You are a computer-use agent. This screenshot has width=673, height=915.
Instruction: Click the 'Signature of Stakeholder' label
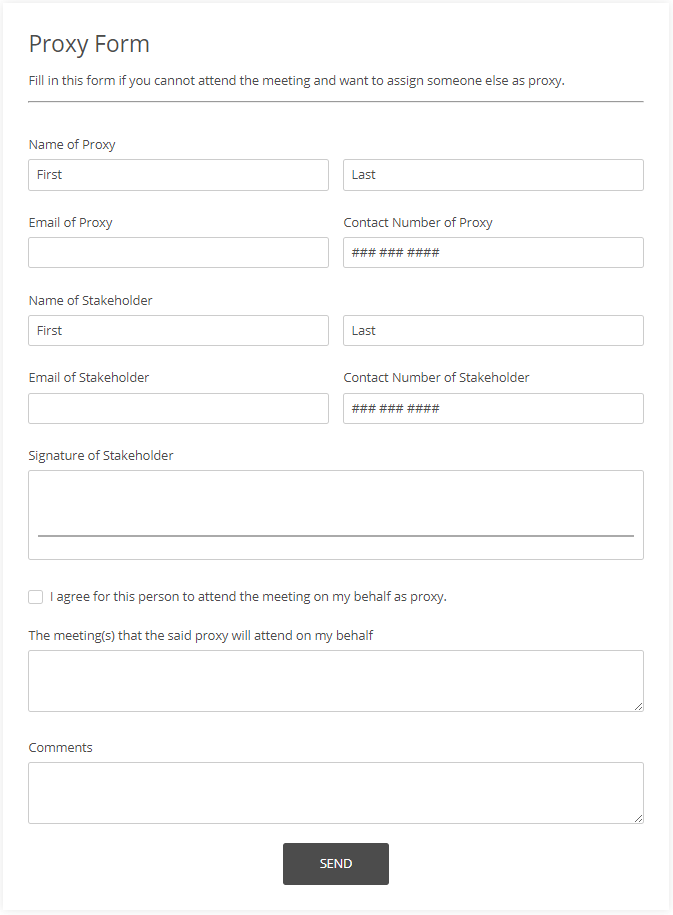(x=101, y=456)
